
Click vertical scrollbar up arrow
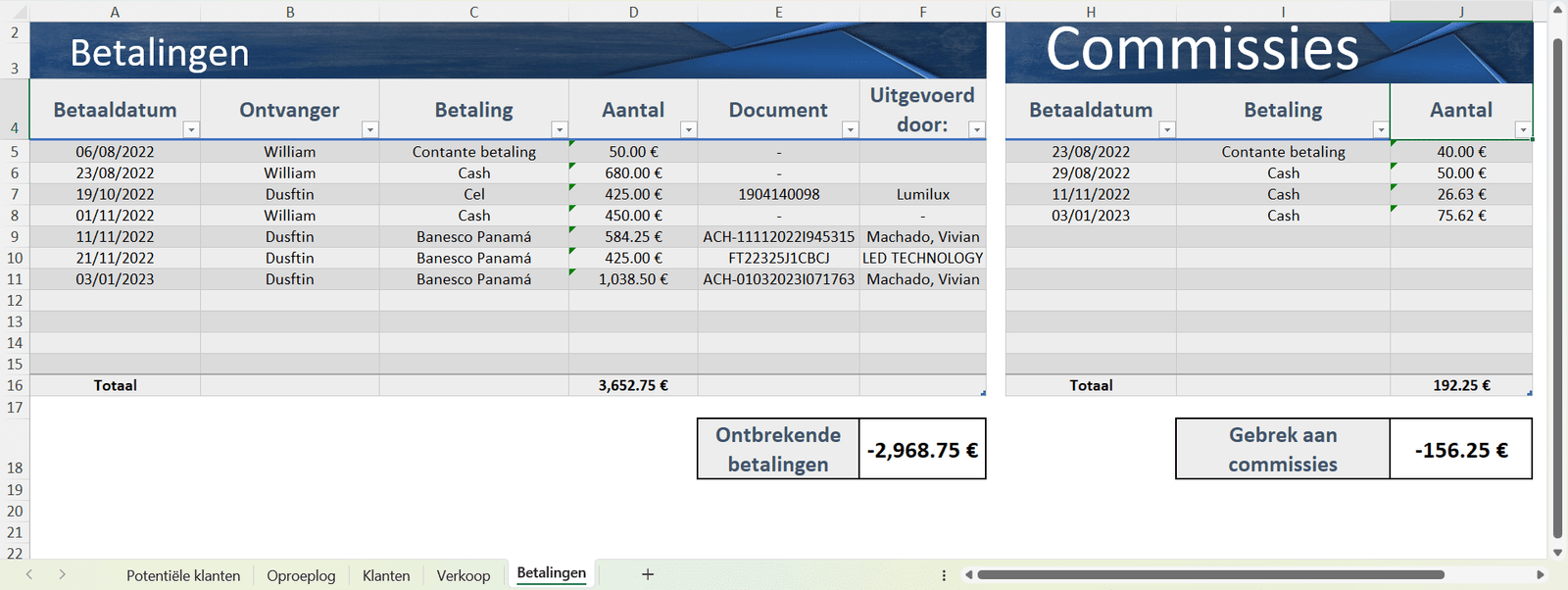click(x=1557, y=11)
